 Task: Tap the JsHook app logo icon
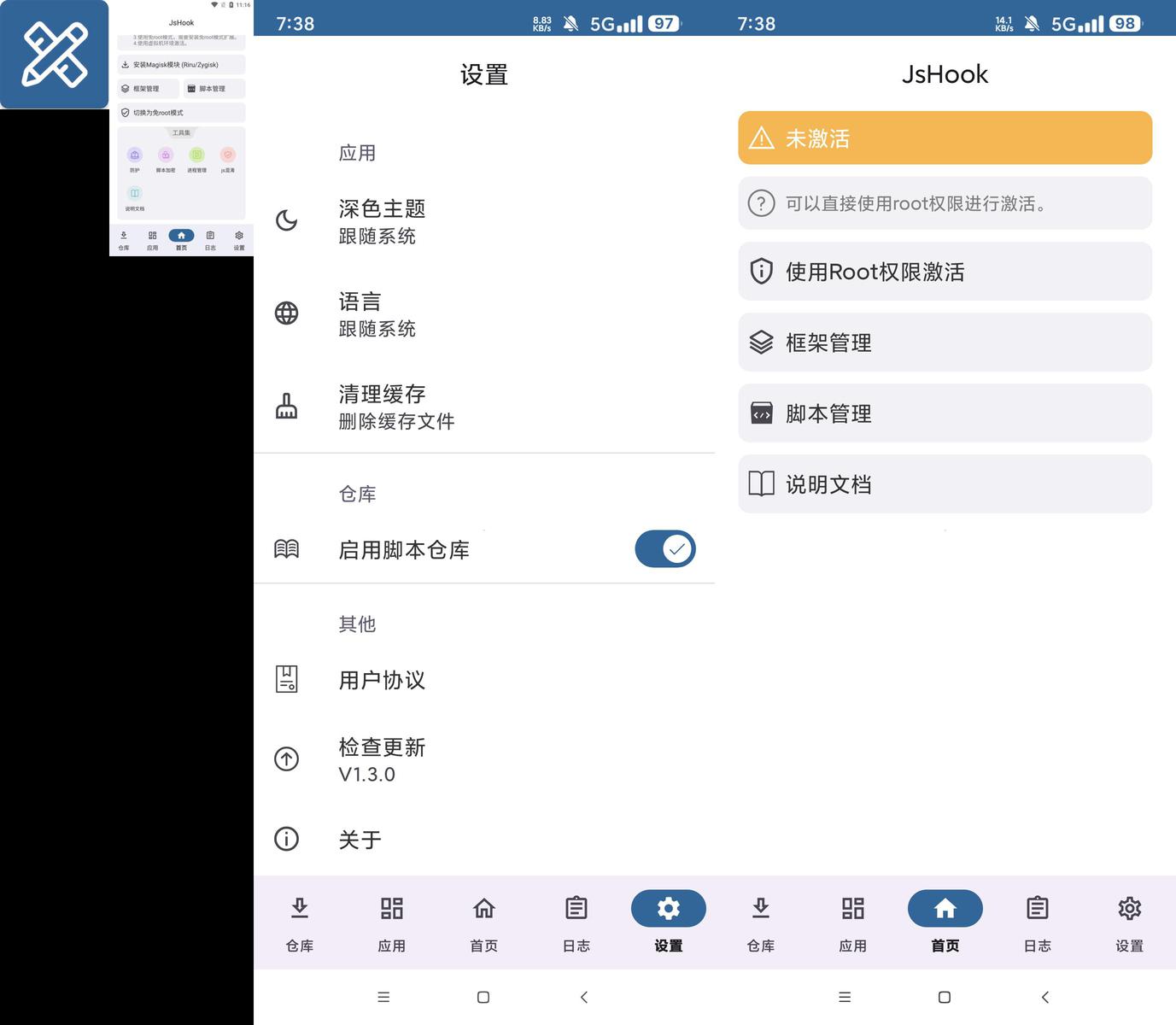point(55,55)
